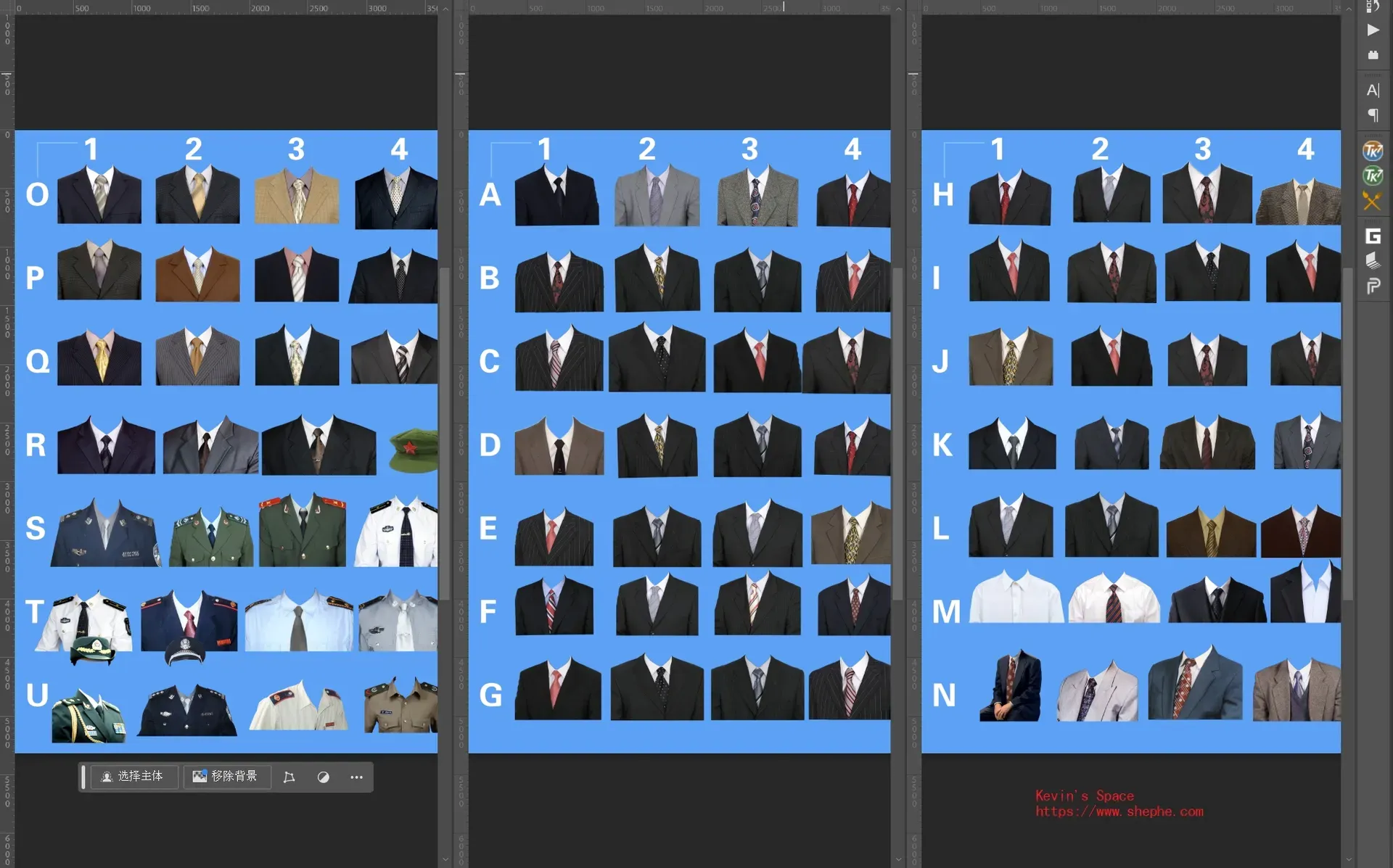Open the P-shaped plugin panel icon

tap(1373, 286)
